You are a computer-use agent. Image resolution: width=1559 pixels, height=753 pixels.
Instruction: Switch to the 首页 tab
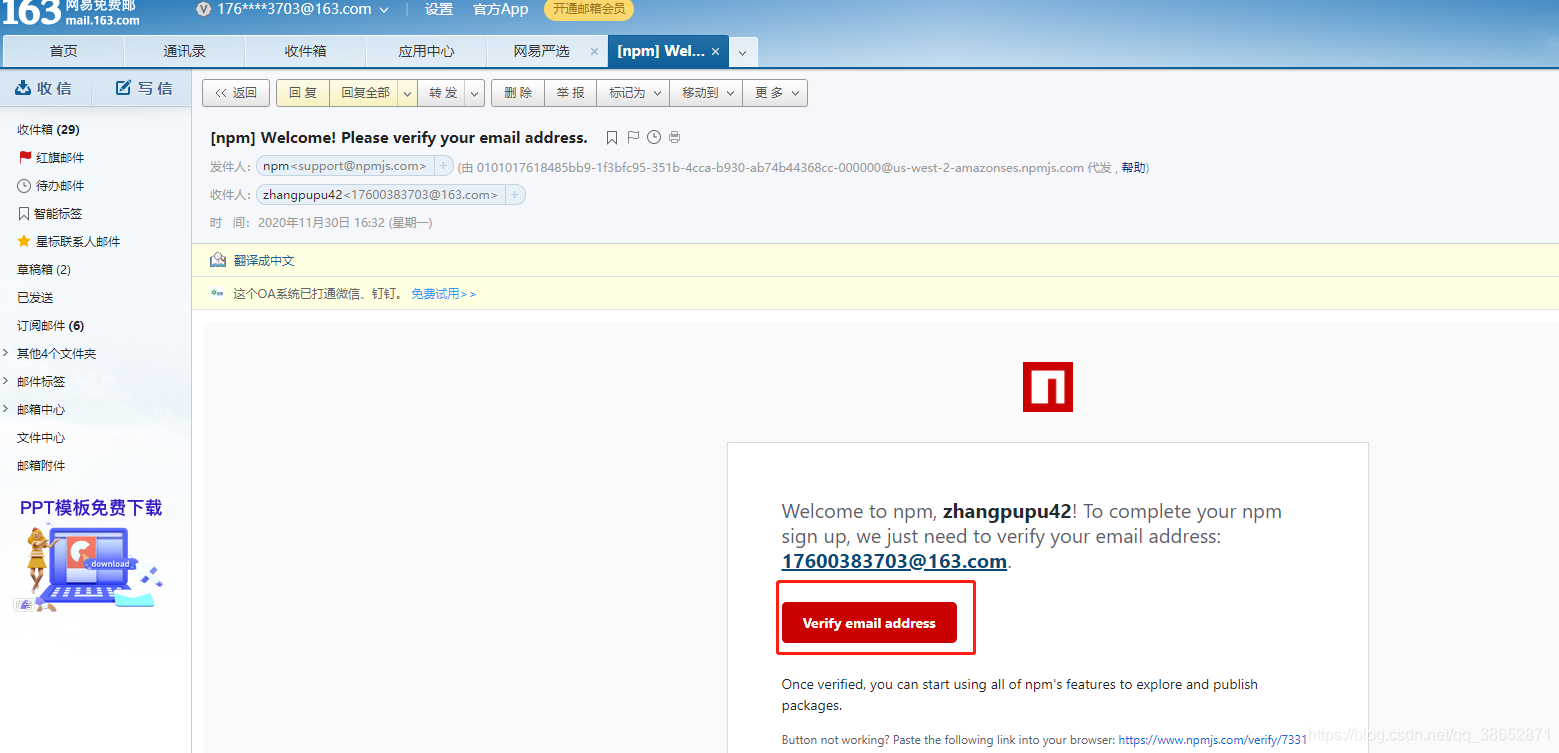pyautogui.click(x=63, y=51)
